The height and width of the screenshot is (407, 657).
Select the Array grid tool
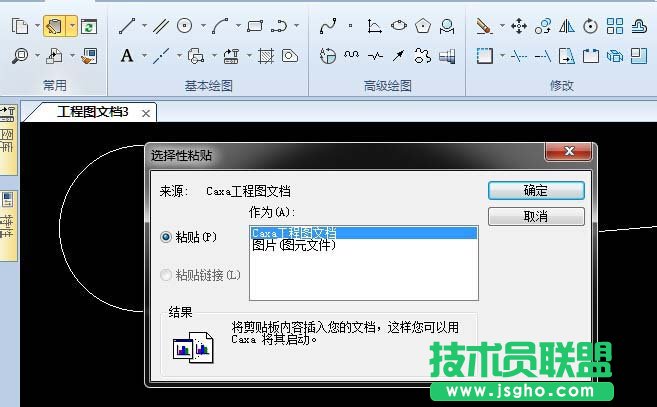pyautogui.click(x=615, y=26)
